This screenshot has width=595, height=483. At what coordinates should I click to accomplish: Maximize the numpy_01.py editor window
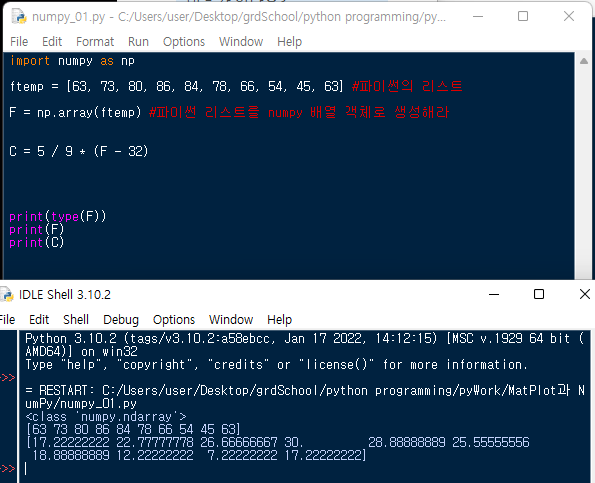pos(523,16)
